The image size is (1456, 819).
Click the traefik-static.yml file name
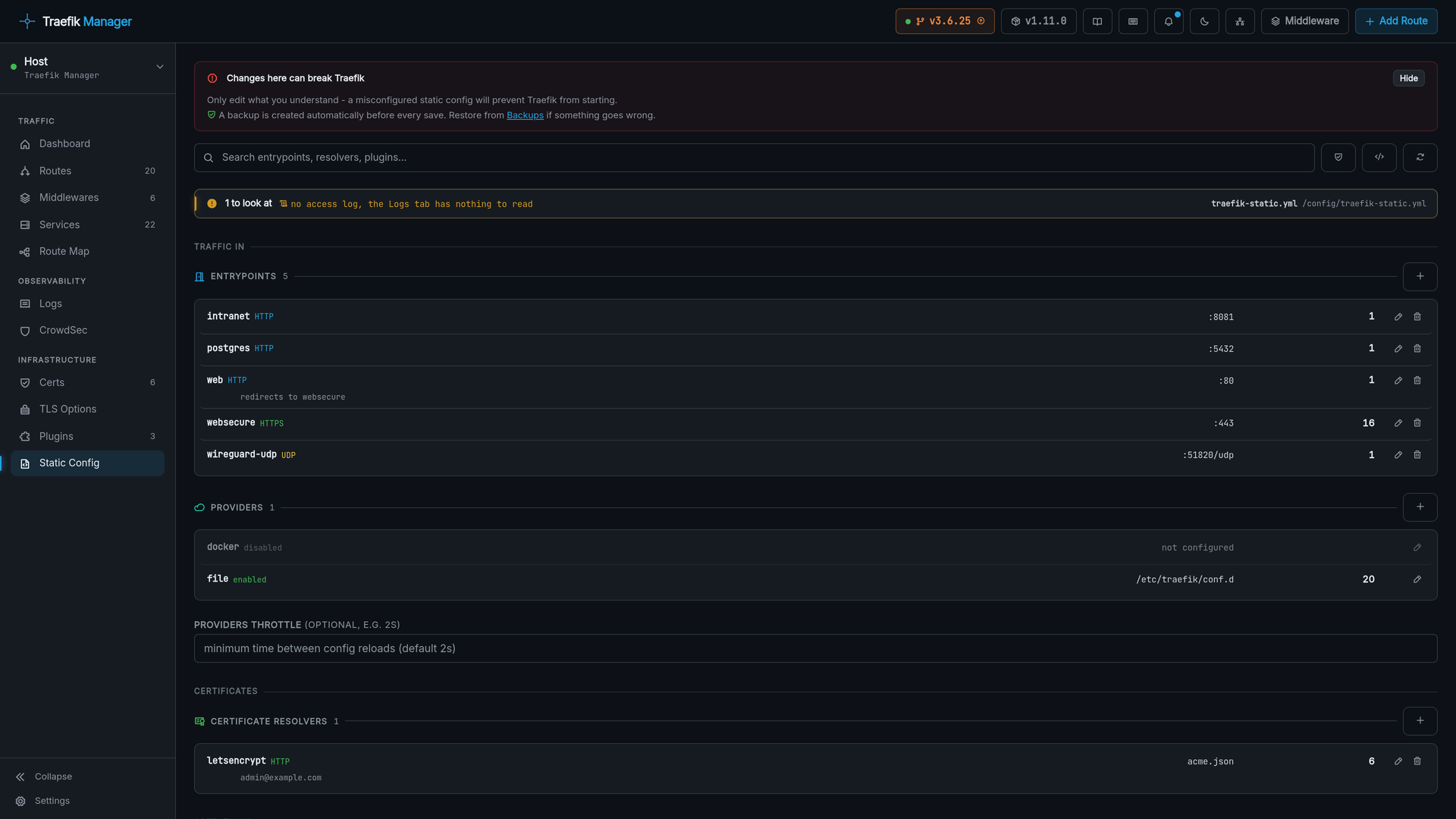point(1254,203)
